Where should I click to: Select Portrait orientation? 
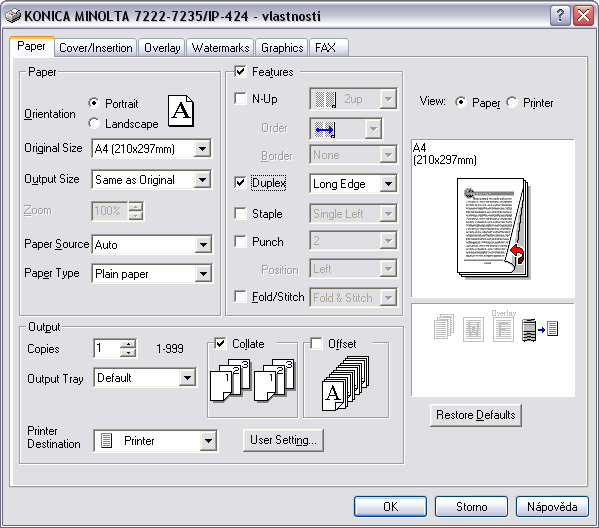tap(94, 103)
